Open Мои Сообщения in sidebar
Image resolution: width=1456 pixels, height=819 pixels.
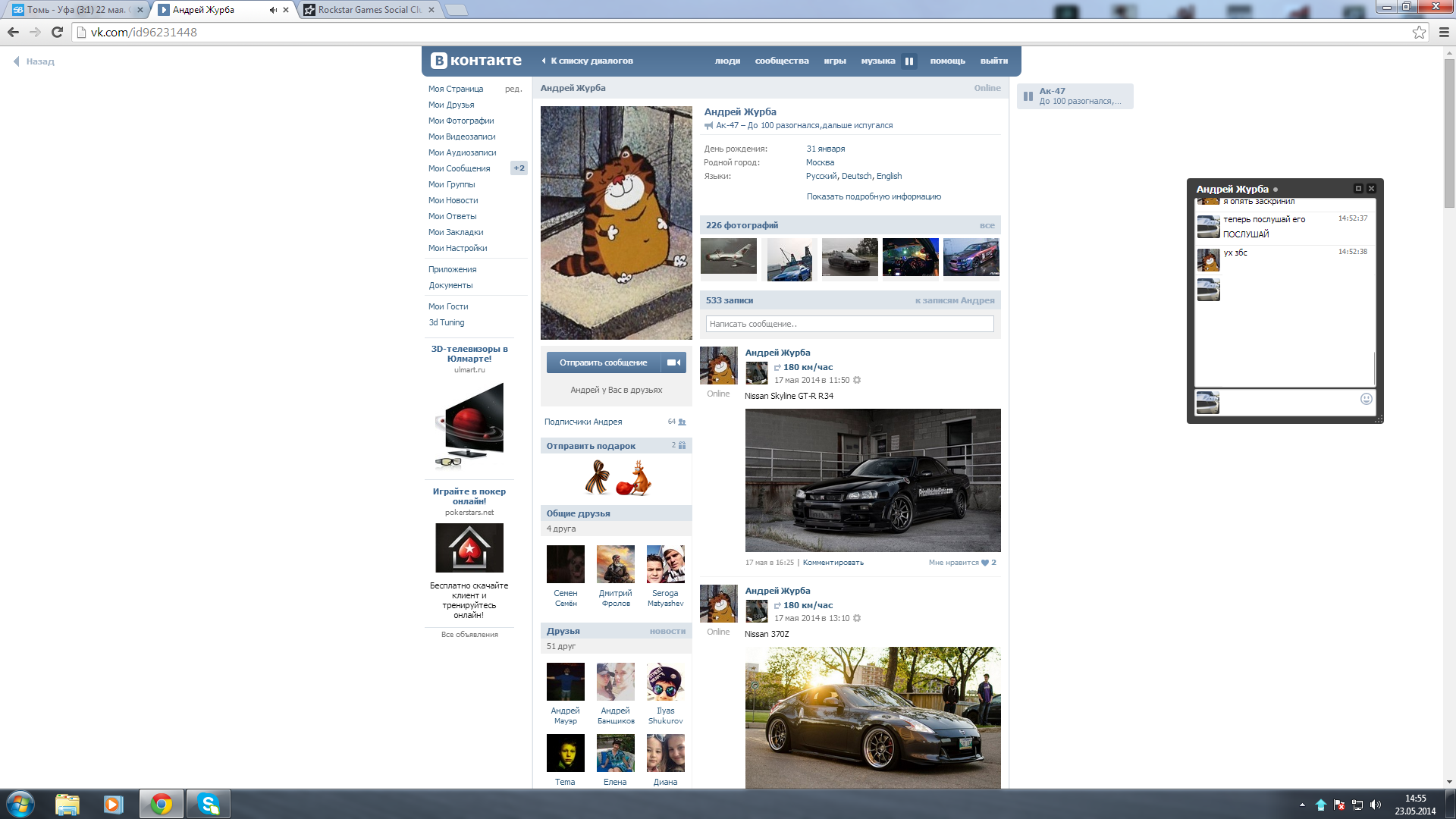coord(459,168)
